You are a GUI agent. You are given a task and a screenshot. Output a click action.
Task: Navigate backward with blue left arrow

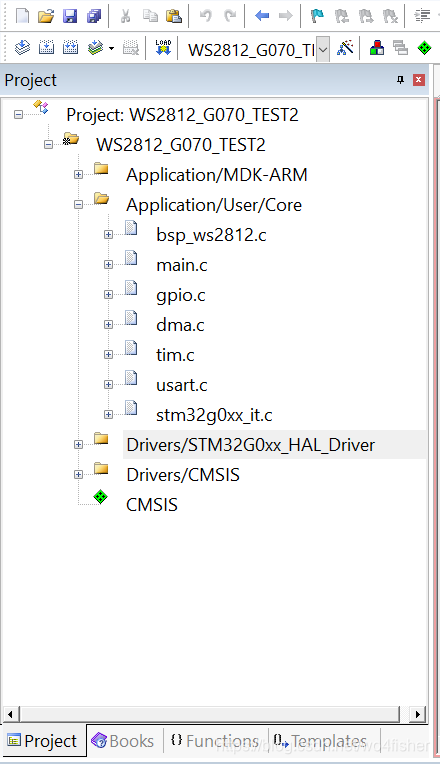tap(262, 16)
